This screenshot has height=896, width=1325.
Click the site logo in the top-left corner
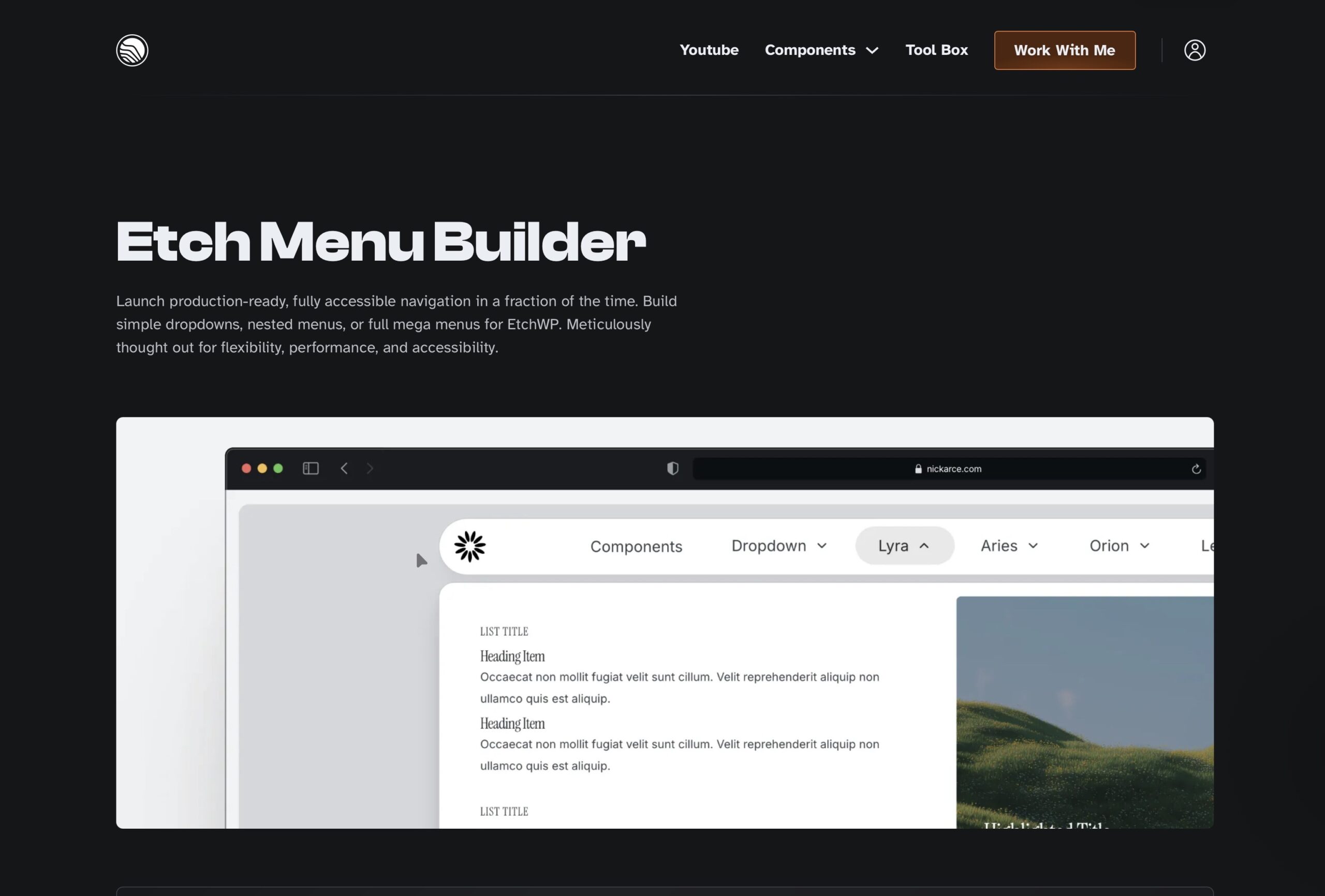[x=131, y=50]
